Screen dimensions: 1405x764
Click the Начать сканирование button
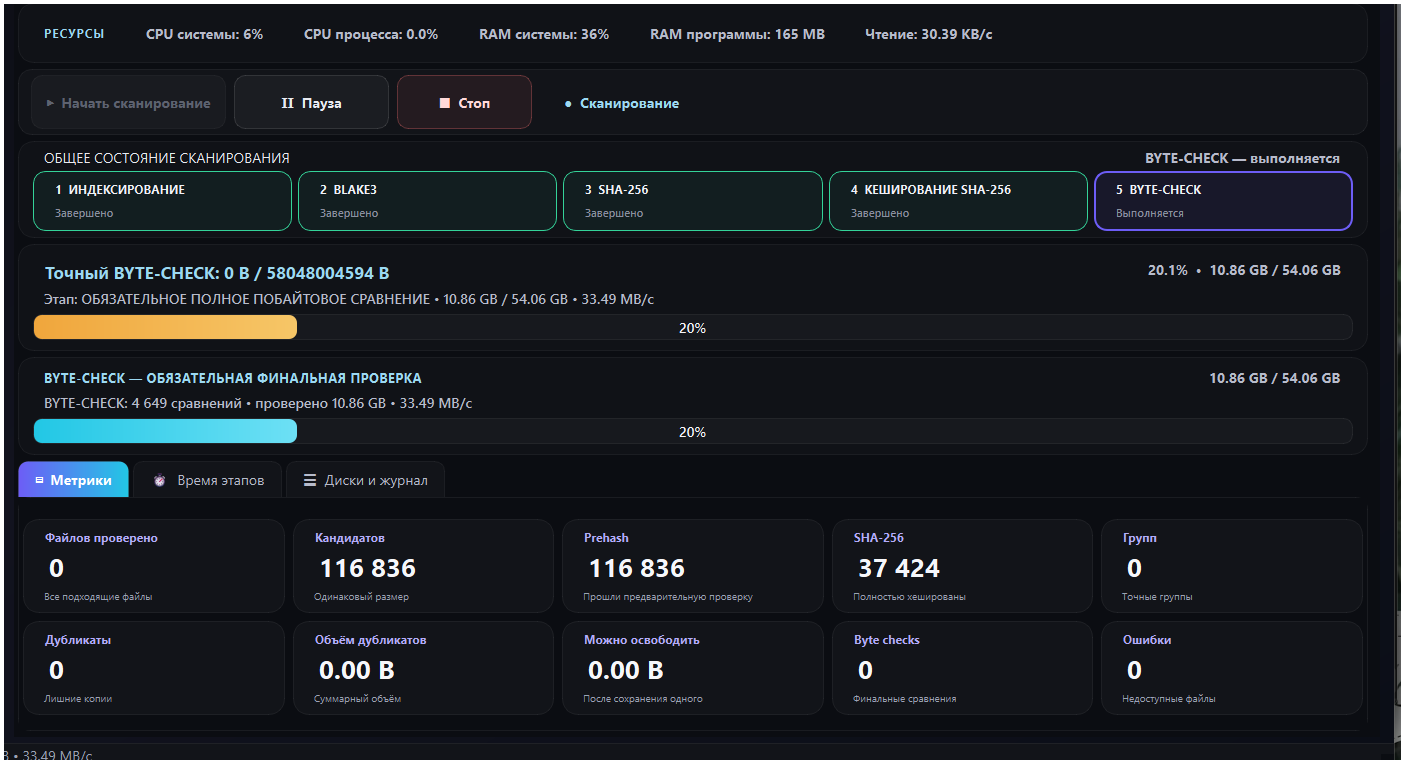coord(128,103)
